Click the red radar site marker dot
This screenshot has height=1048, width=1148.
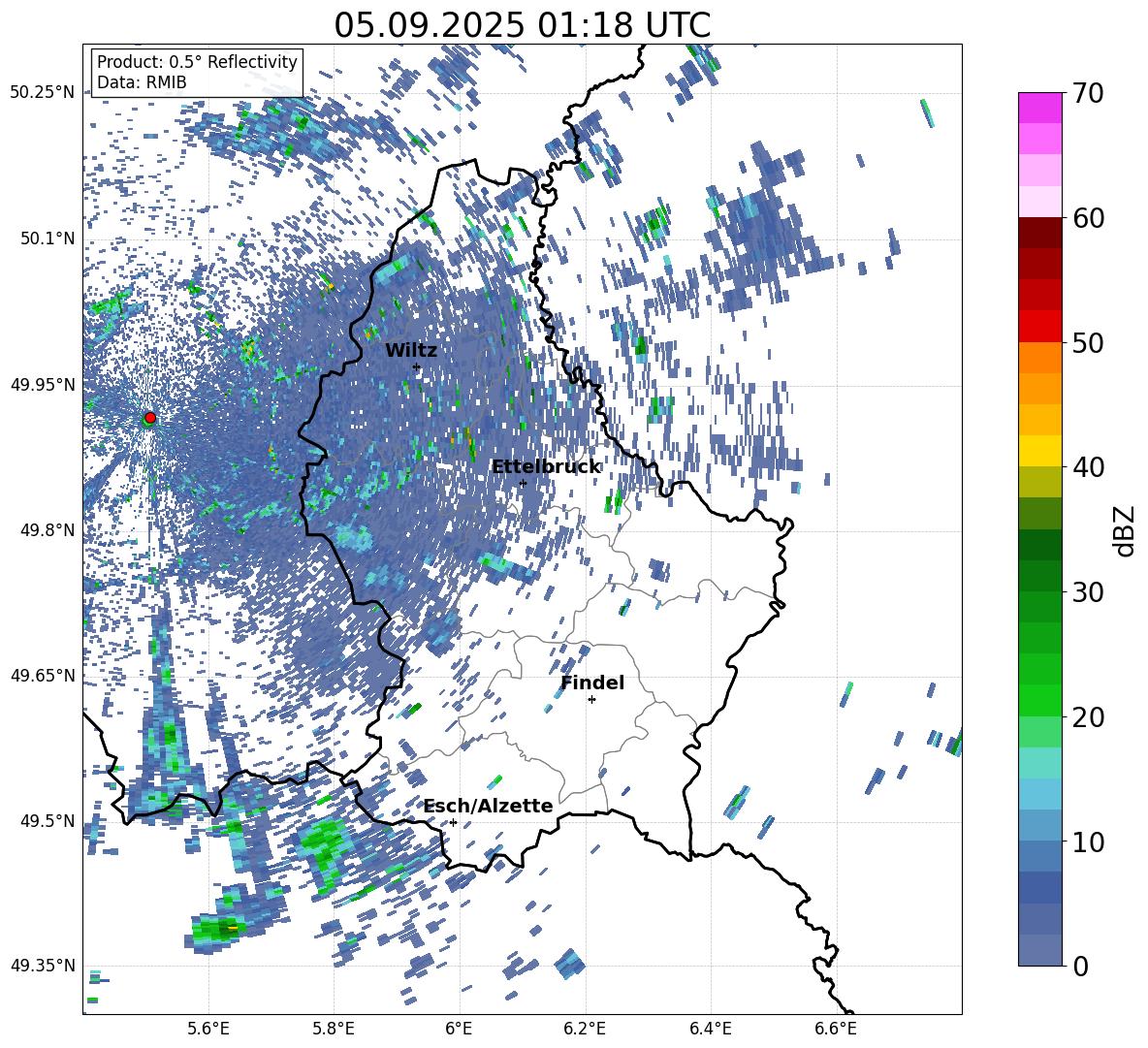[x=150, y=417]
